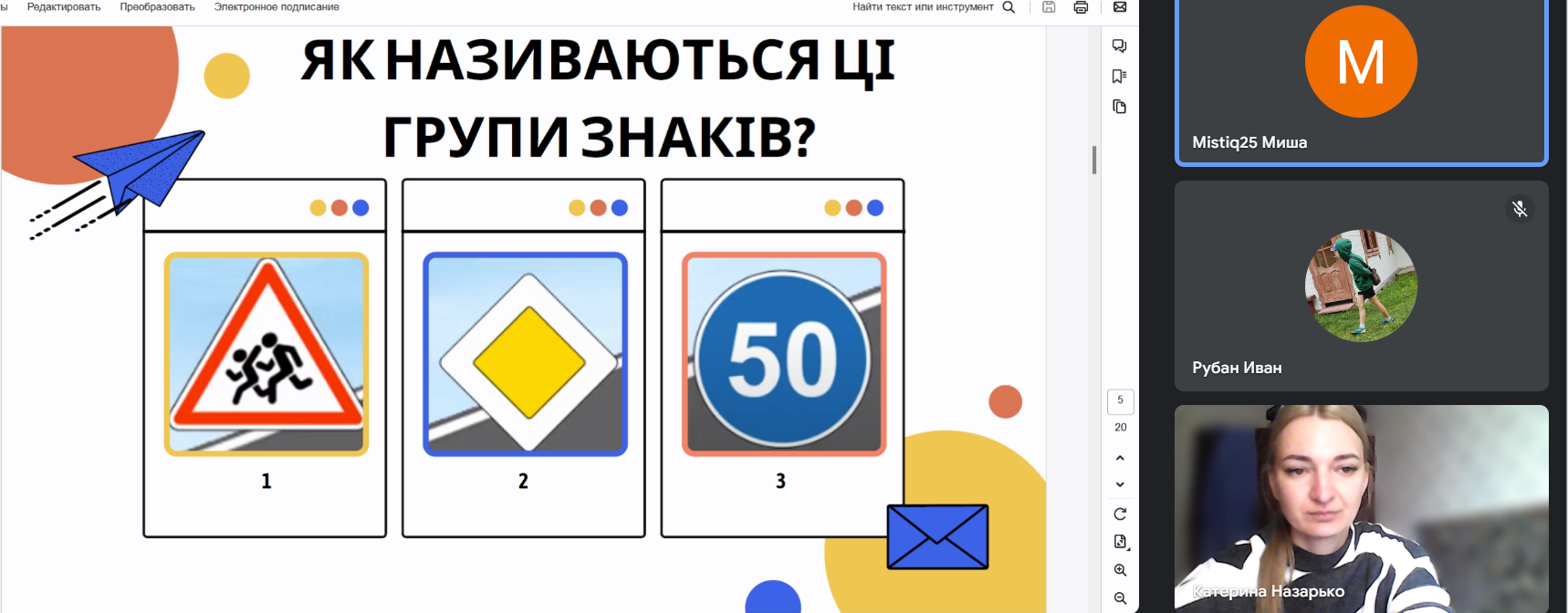Viewport: 1568px width, 613px height.
Task: Go to next page with down chevron
Action: point(1120,484)
